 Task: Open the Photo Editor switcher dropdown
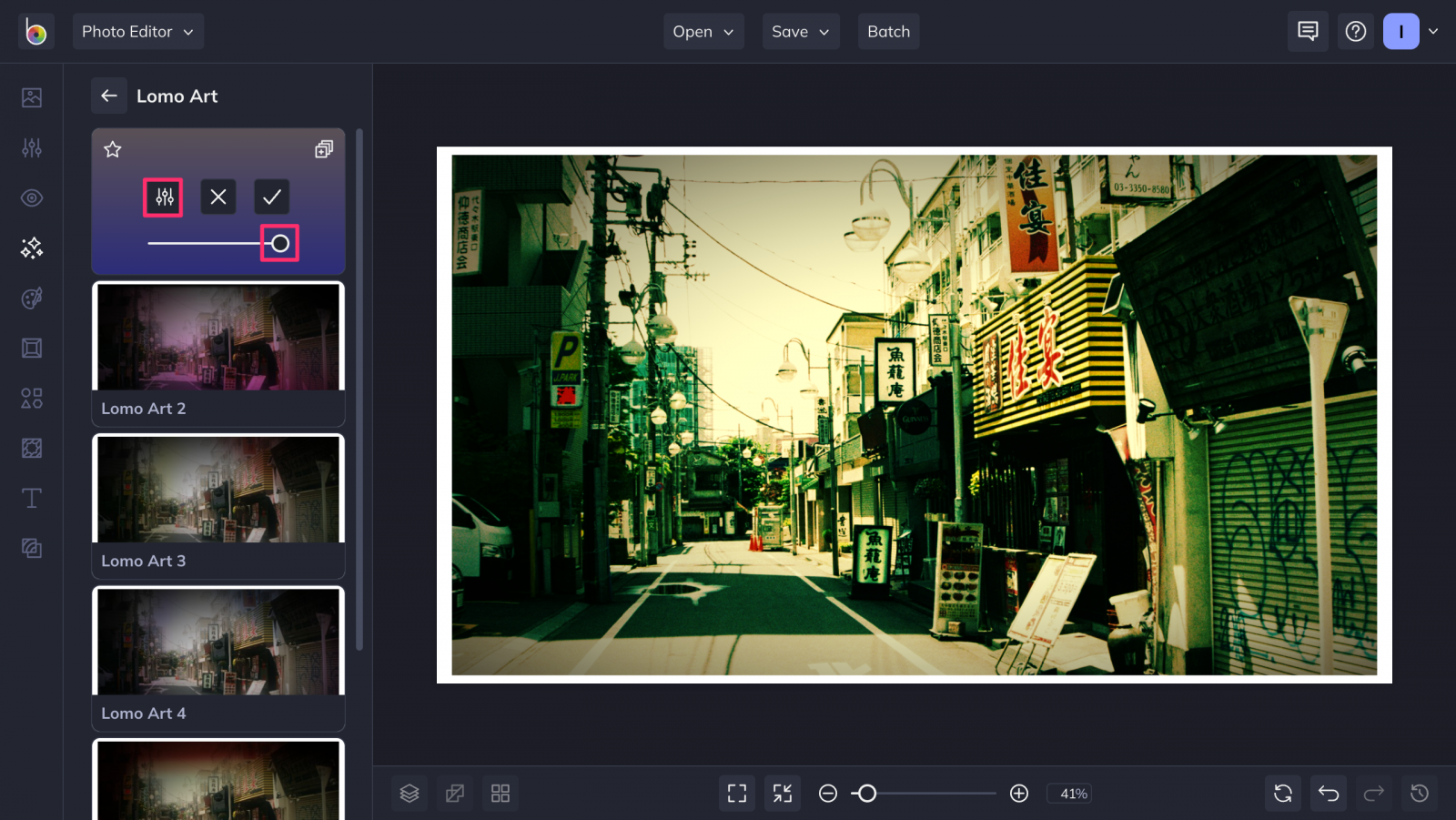138,31
